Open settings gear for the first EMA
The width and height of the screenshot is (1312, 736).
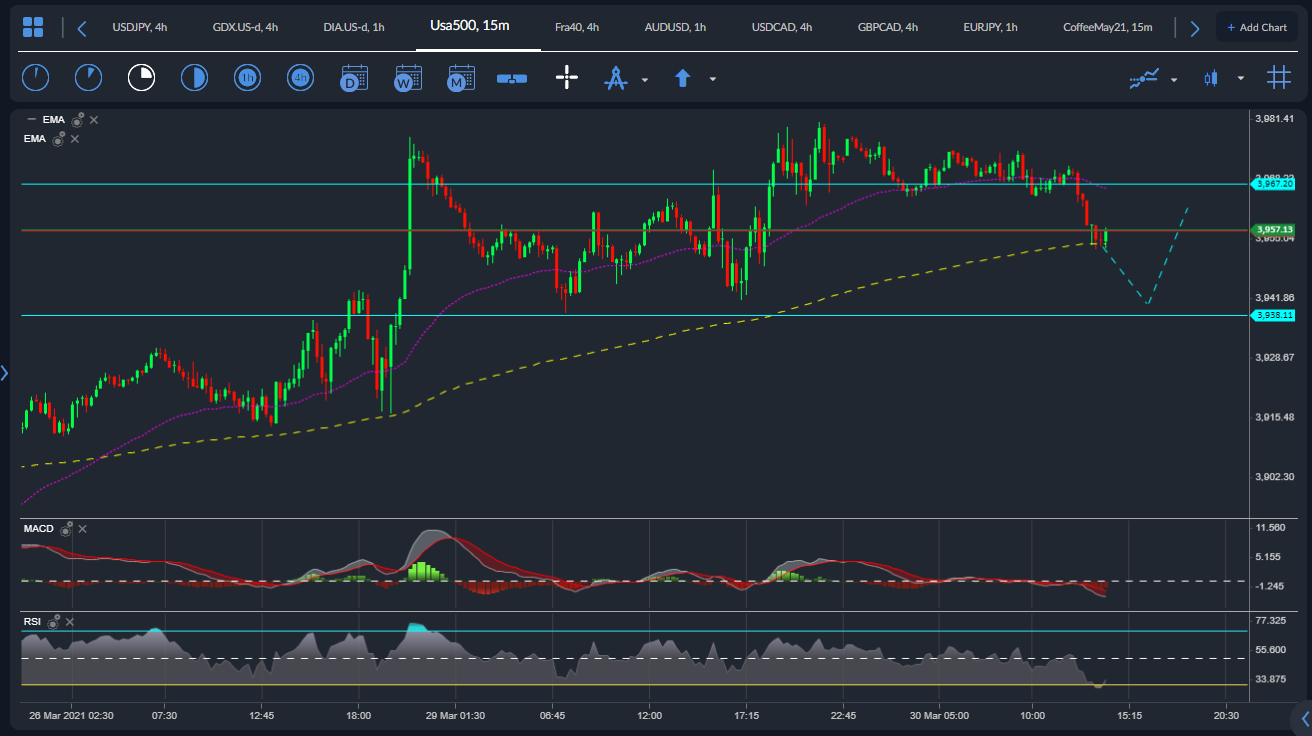(77, 120)
